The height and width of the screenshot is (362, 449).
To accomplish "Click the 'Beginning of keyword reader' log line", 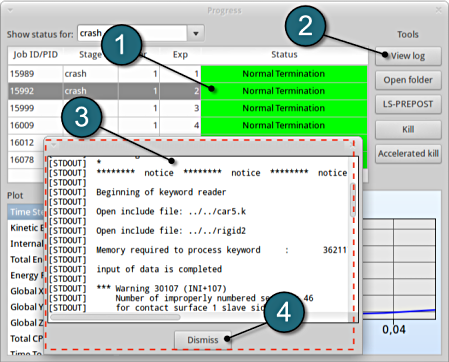I will [161, 192].
